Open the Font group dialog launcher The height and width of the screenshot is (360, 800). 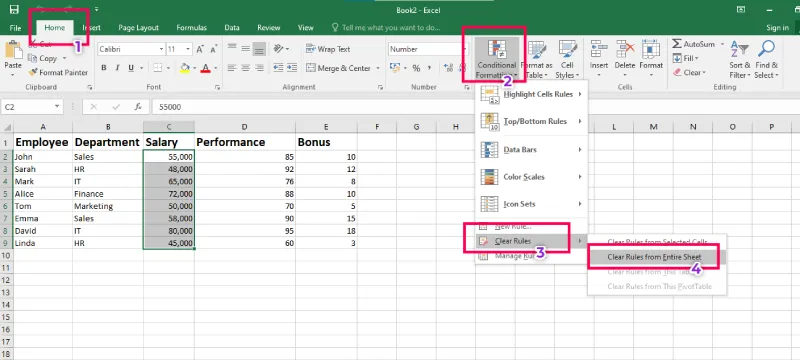(x=217, y=88)
